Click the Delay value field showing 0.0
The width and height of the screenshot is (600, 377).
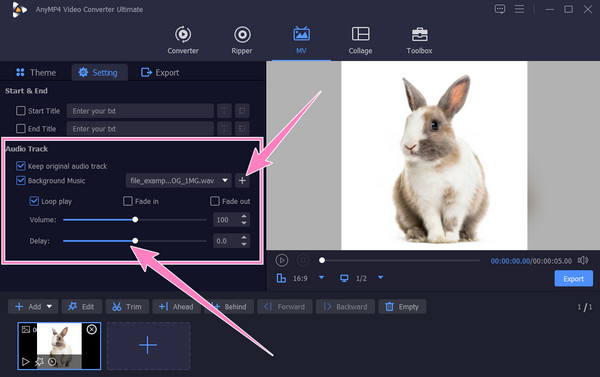pos(226,241)
